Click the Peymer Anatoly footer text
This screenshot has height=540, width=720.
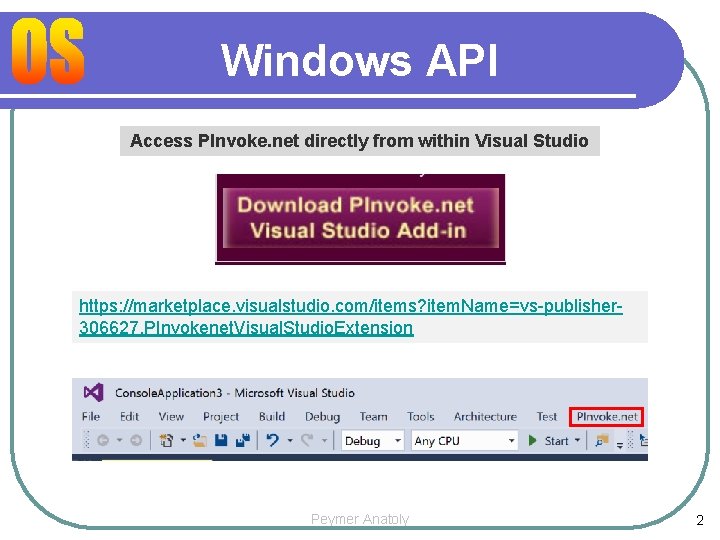click(360, 519)
